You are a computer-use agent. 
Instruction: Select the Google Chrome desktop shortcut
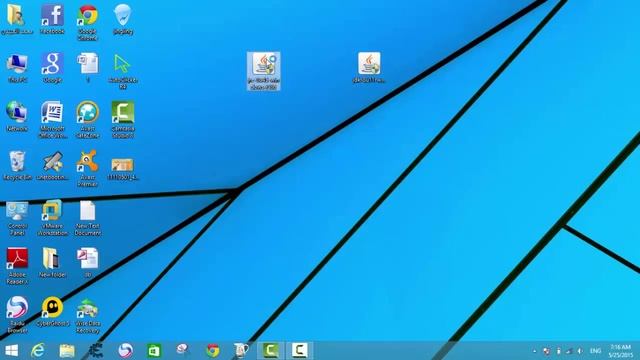pyautogui.click(x=88, y=22)
